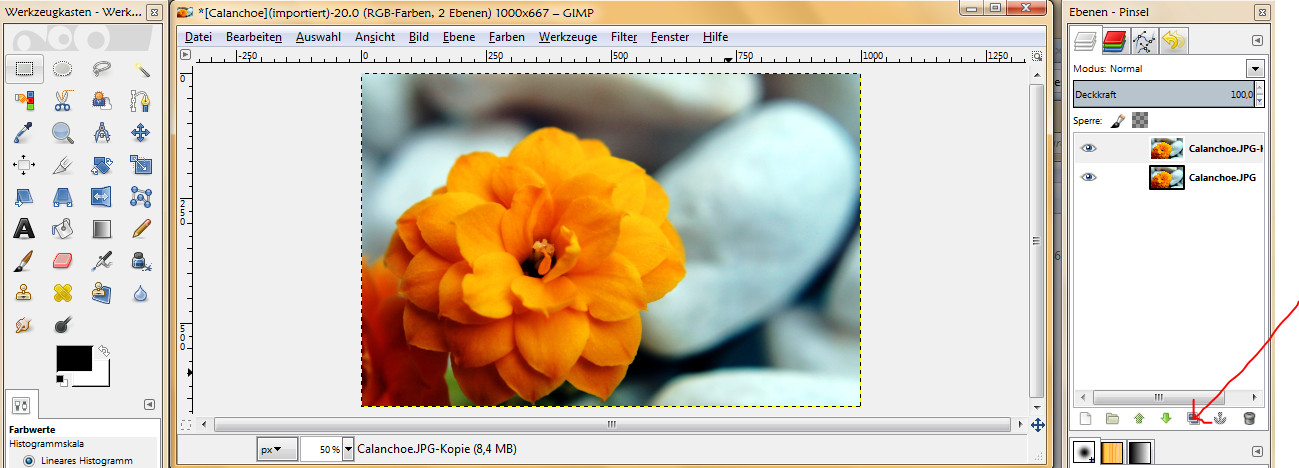Screen dimensions: 1299x468
Task: Click the Deckkraft opacity slider
Action: [1160, 94]
